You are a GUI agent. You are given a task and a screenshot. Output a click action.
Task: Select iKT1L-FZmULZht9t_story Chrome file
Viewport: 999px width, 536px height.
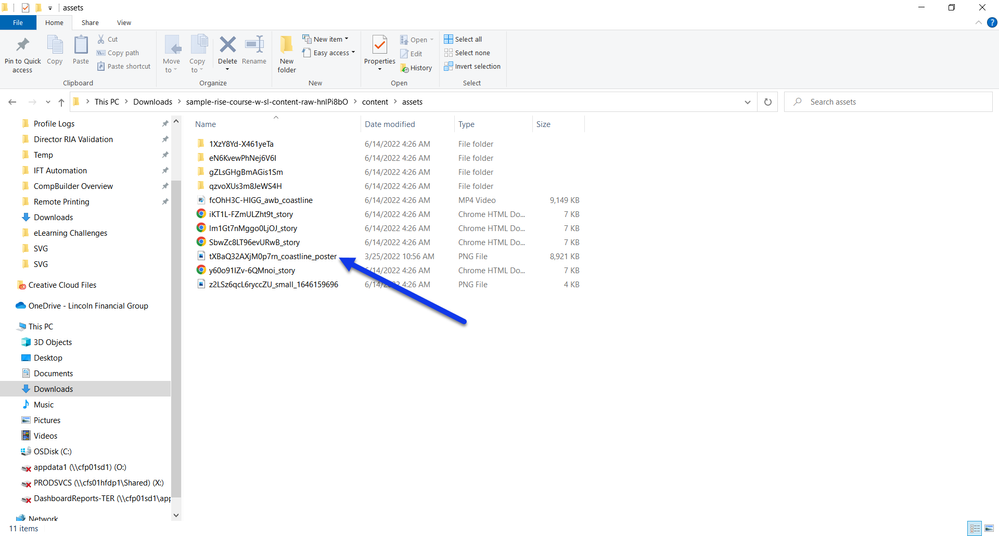[250, 214]
